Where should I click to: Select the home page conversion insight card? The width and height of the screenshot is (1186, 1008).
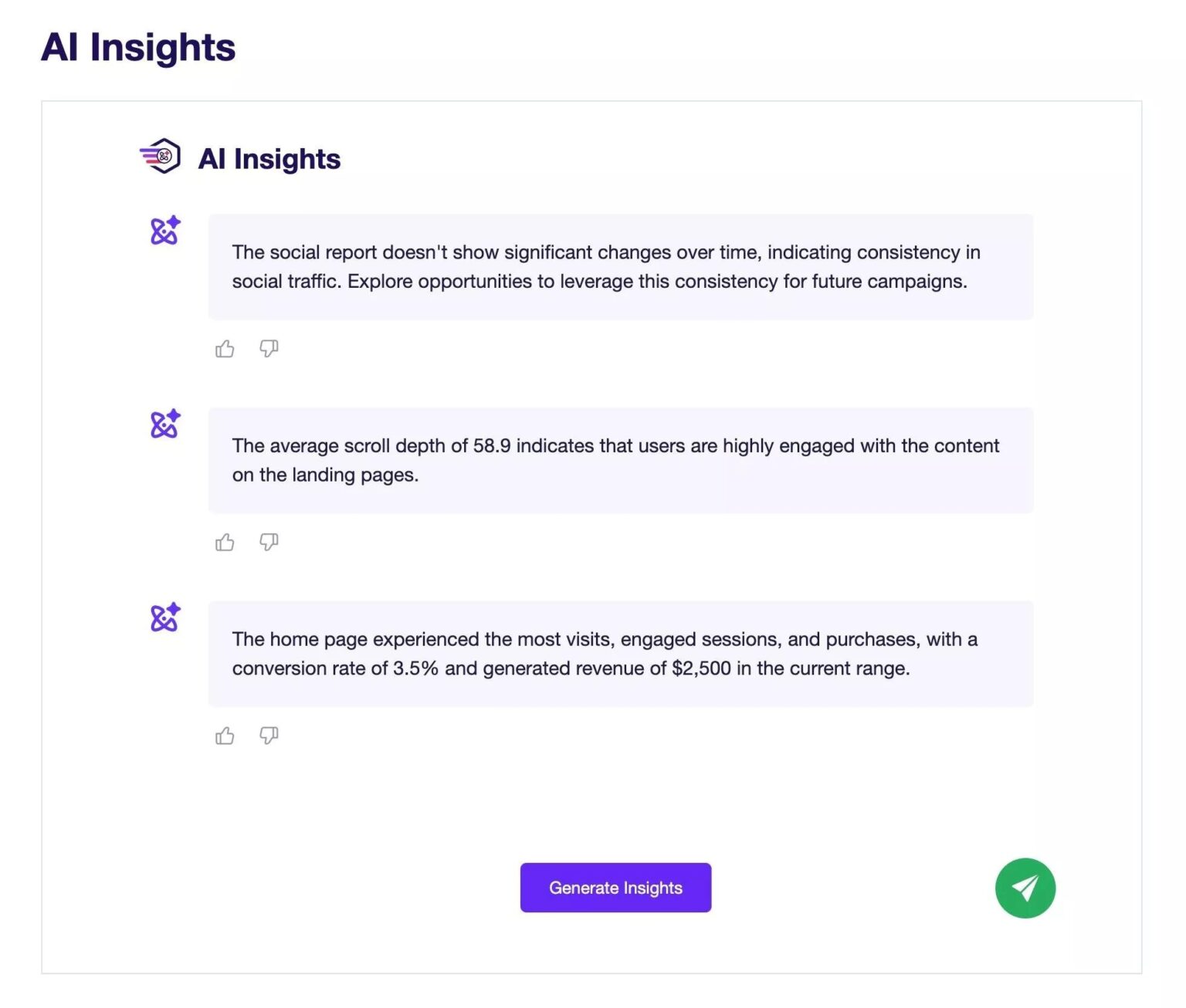(x=620, y=653)
